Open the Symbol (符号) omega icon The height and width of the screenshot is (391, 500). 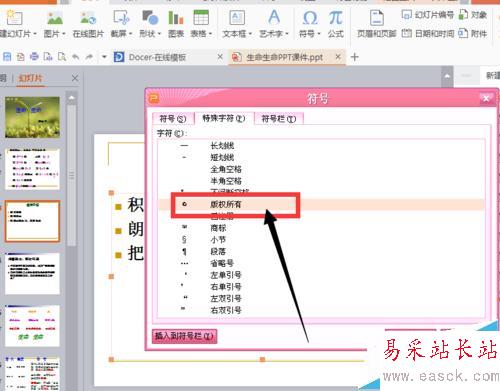tap(310, 17)
